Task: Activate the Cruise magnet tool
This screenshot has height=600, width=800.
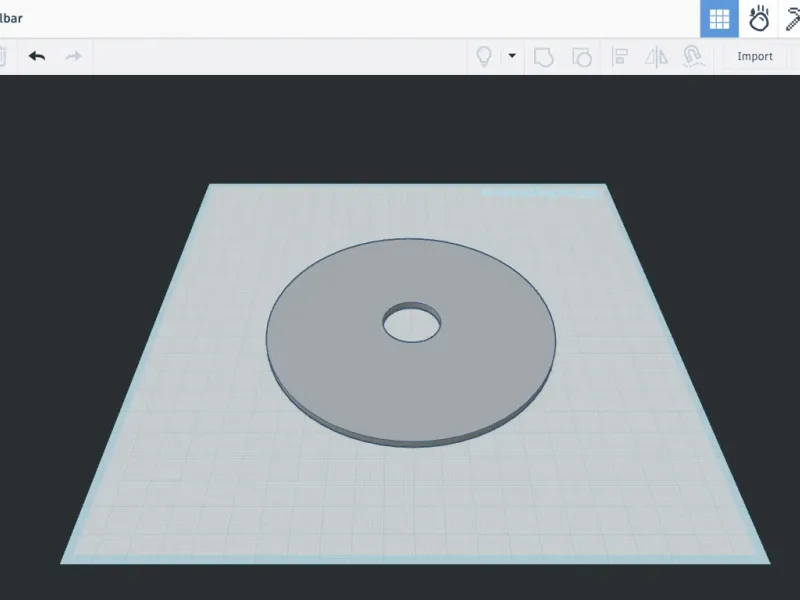Action: [693, 56]
